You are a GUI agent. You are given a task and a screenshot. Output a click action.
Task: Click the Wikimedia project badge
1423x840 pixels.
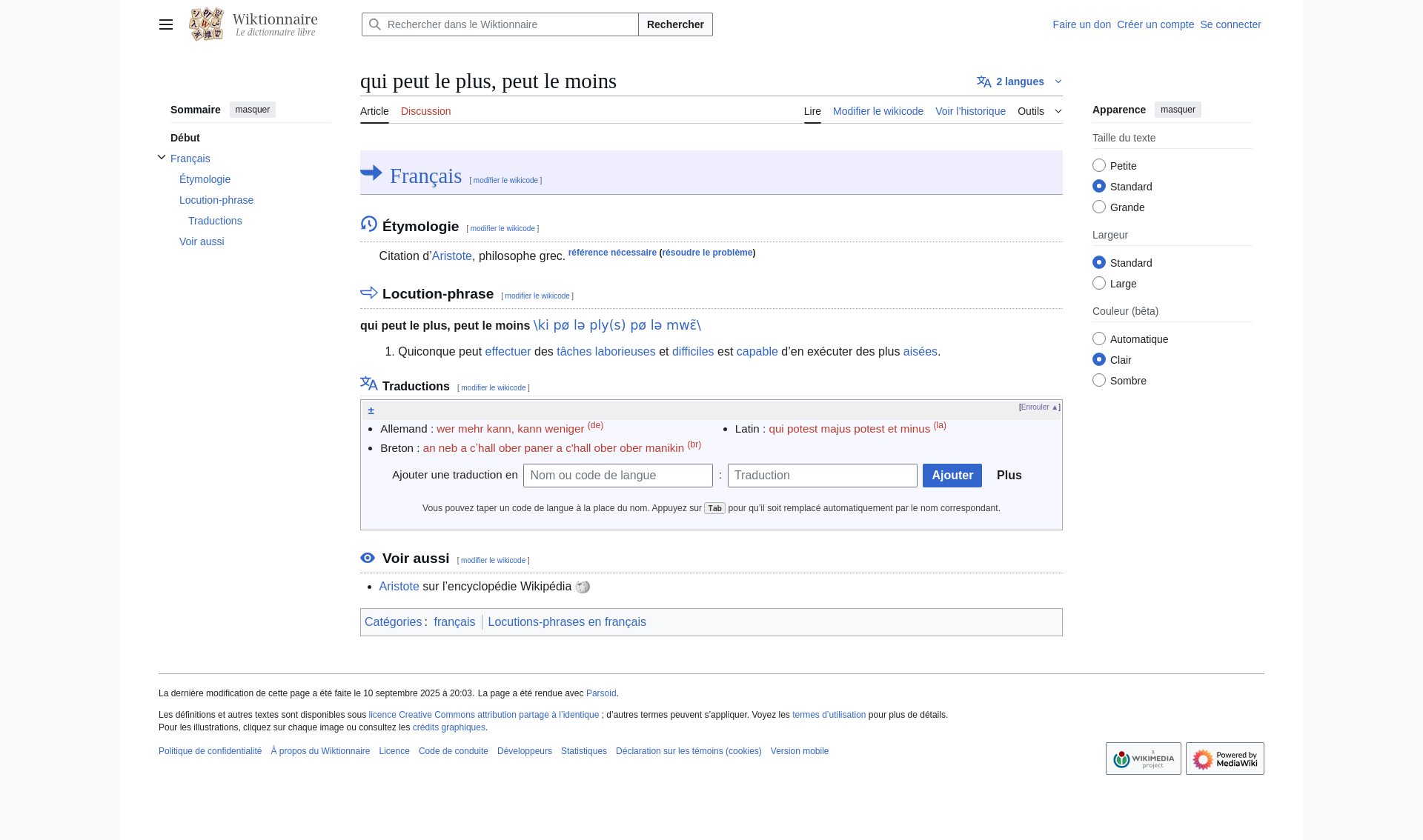tap(1143, 759)
